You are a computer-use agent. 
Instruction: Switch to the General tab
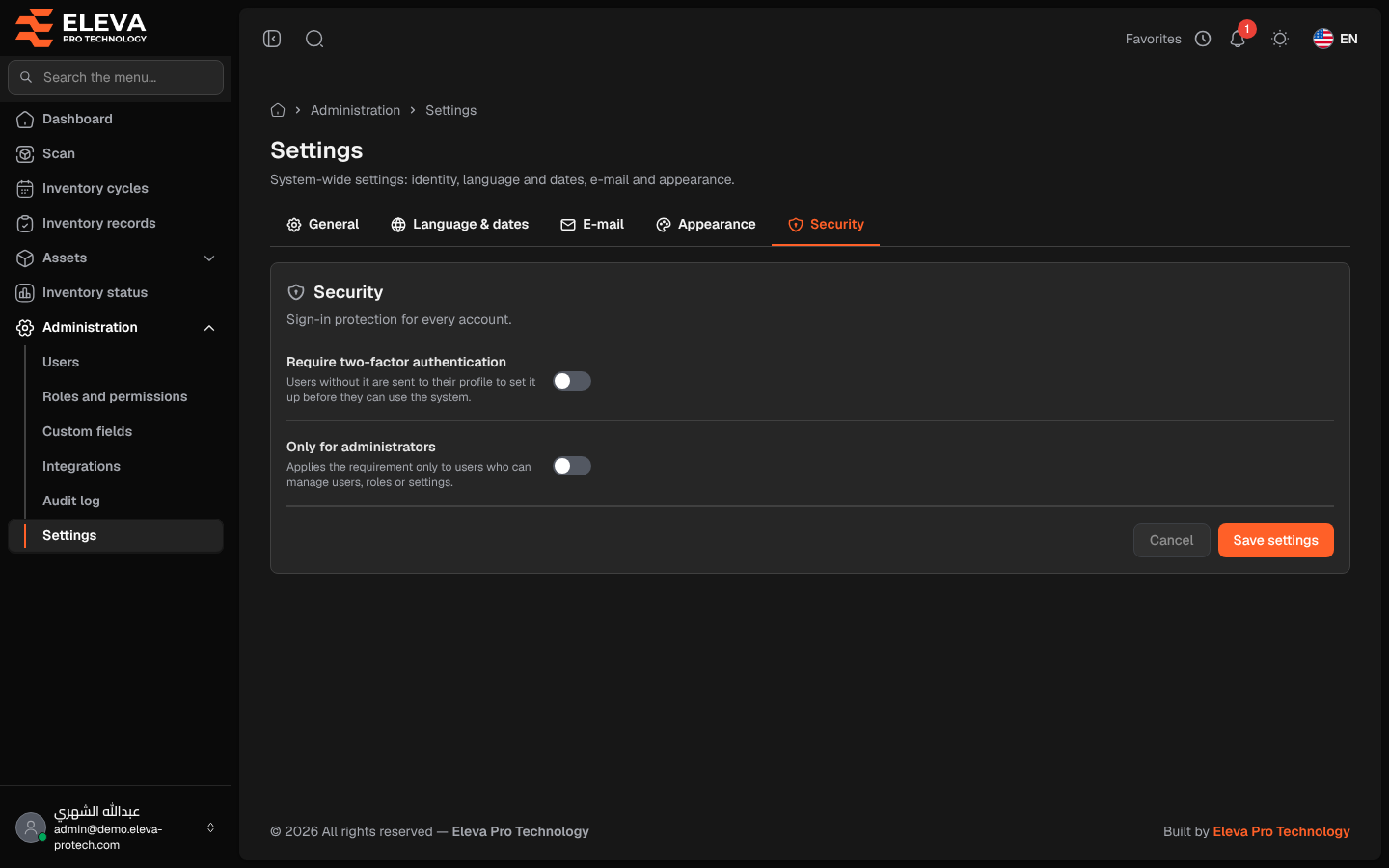click(323, 224)
